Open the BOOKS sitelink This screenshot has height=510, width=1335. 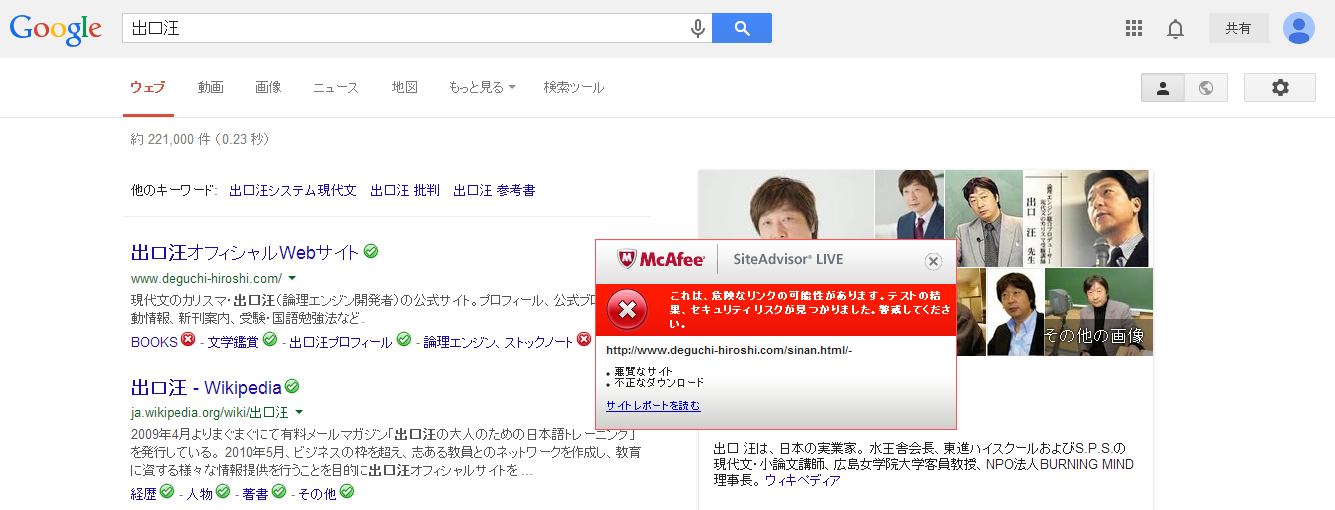(x=154, y=342)
